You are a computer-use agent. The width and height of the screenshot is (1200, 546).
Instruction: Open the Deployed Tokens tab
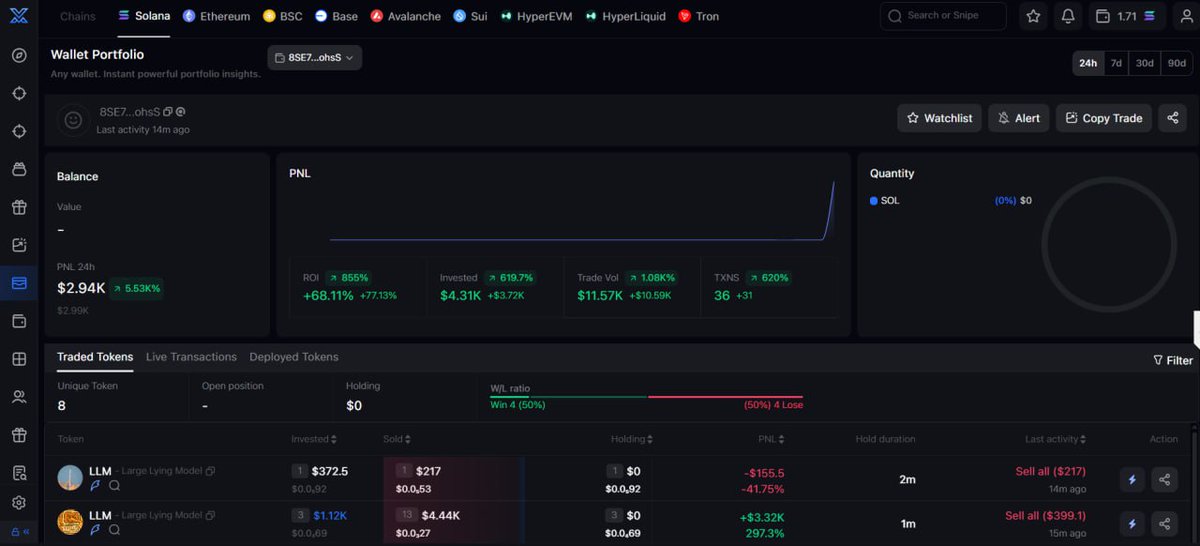294,357
